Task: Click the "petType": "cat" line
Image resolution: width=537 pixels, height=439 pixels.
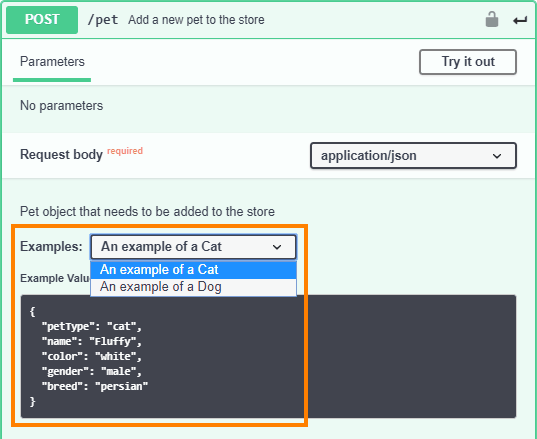Action: pyautogui.click(x=92, y=326)
